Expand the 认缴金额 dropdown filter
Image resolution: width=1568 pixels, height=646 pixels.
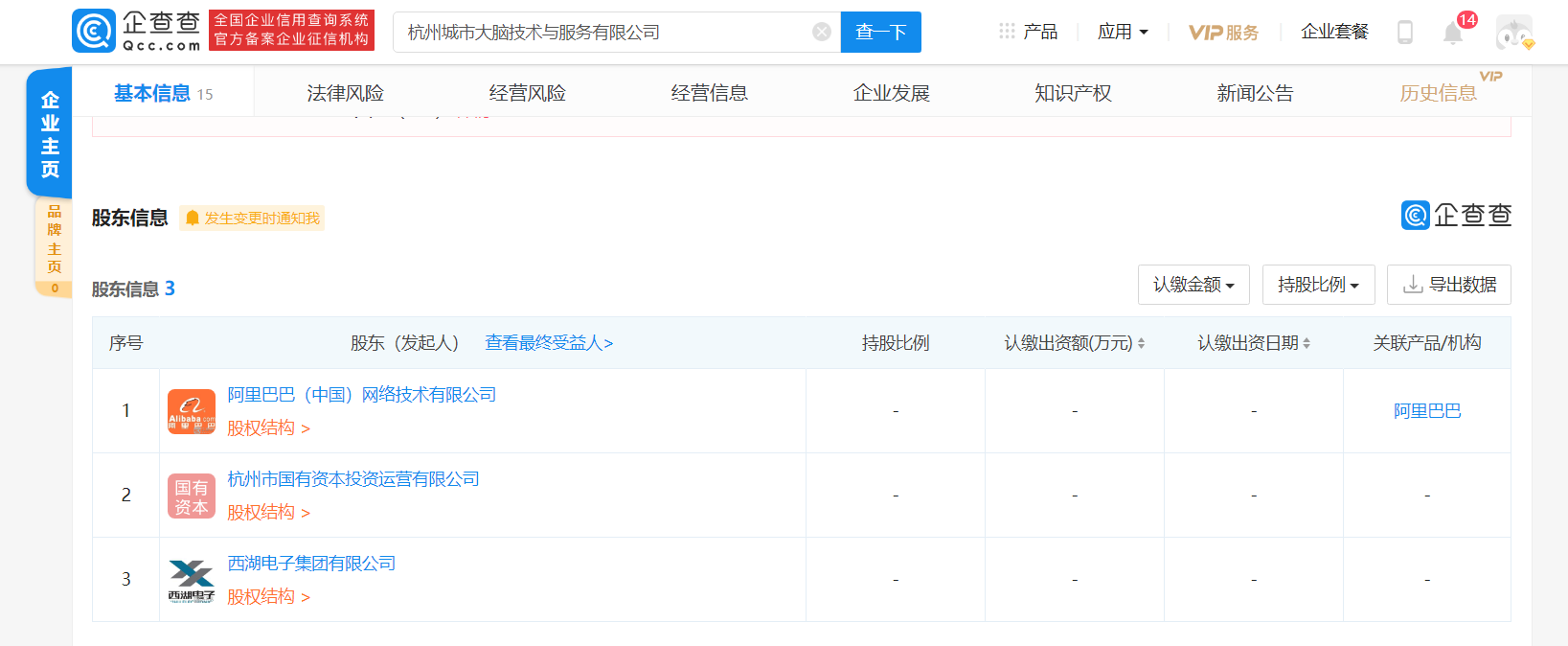1193,285
